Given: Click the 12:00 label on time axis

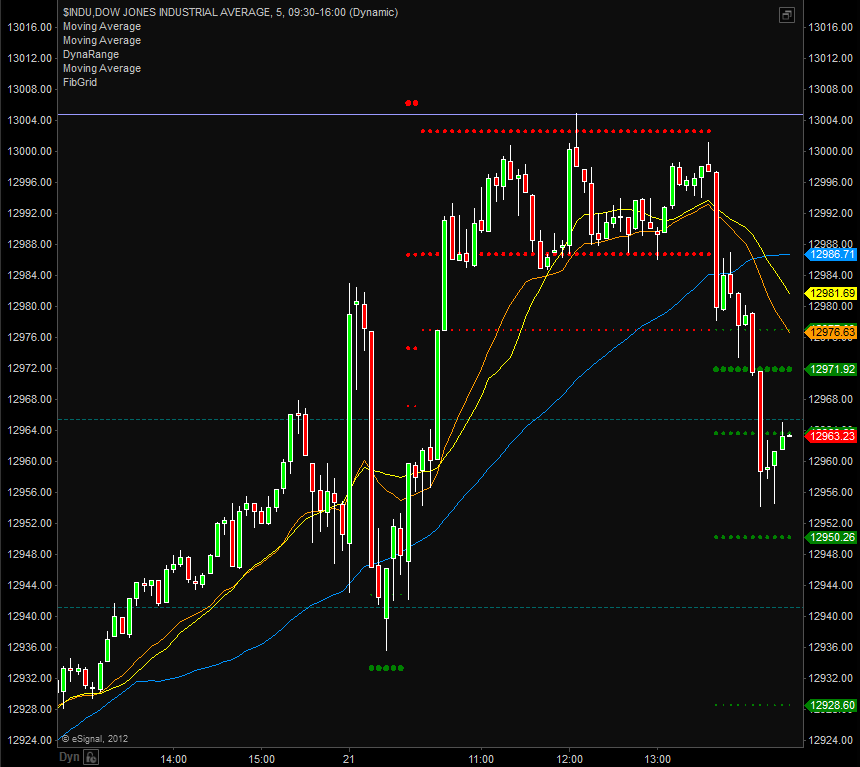Looking at the screenshot, I should click(x=569, y=758).
